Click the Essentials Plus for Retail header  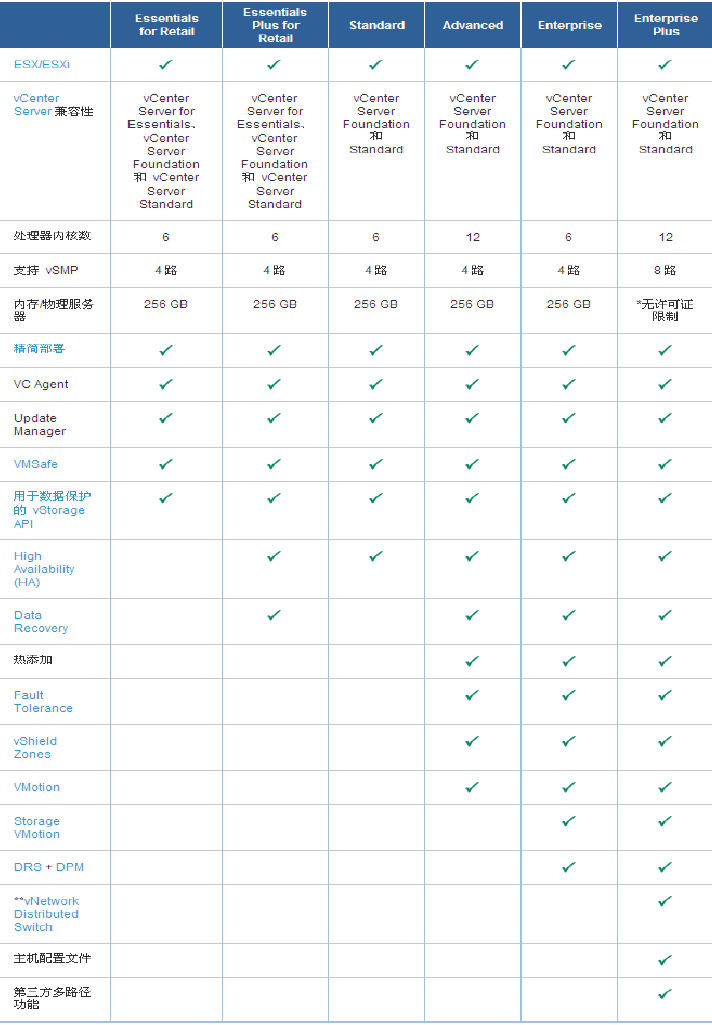point(275,25)
